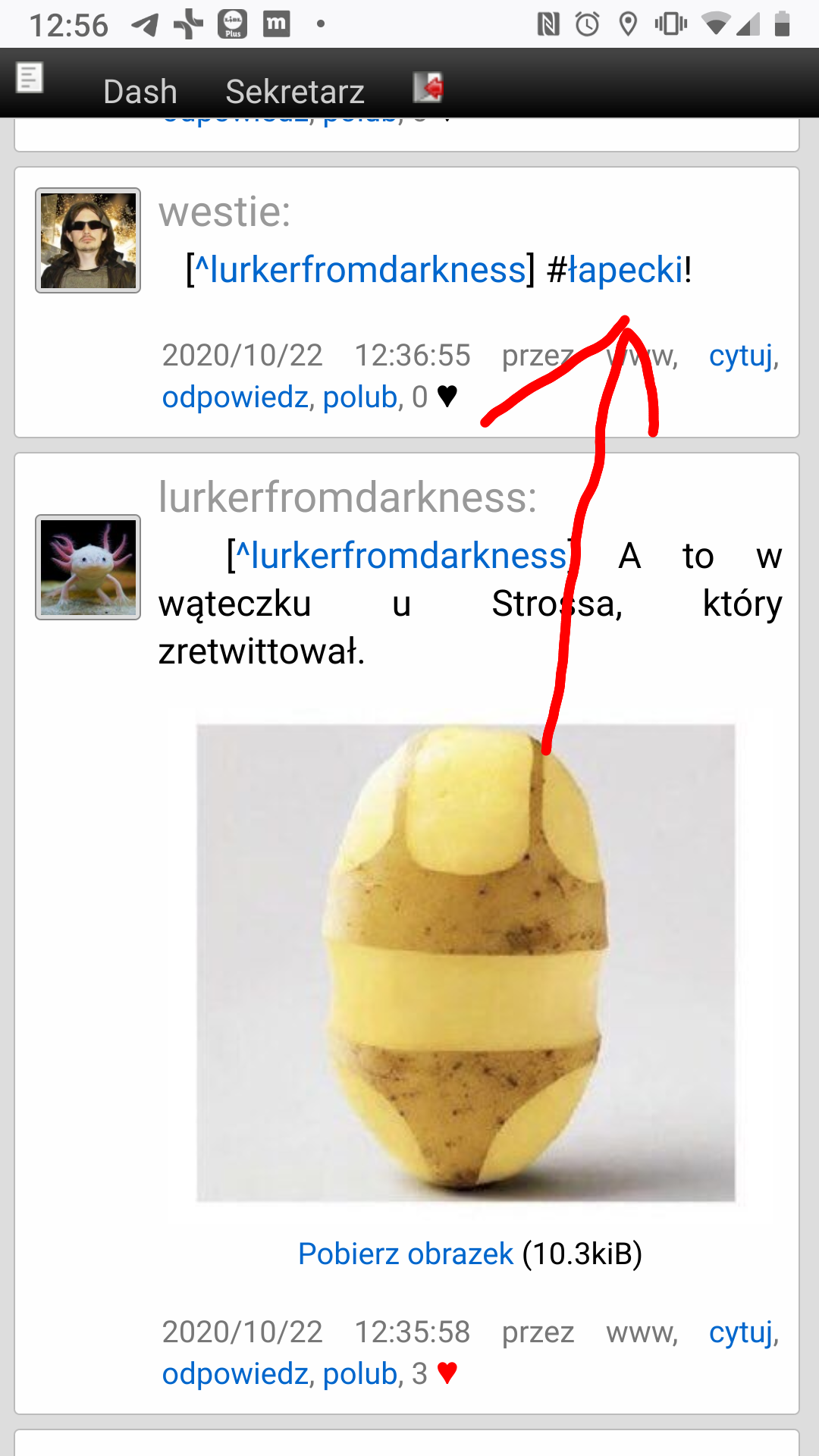Open lurkerfromdarkness axolotl avatar
819x1456 pixels.
point(88,567)
